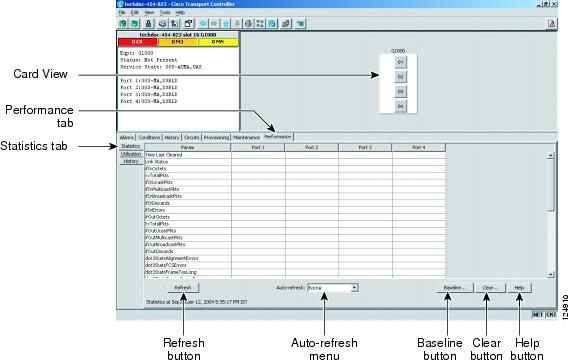Screen dimensions: 571x364
Task: Click the printer toolbar icon
Action: point(162,24)
